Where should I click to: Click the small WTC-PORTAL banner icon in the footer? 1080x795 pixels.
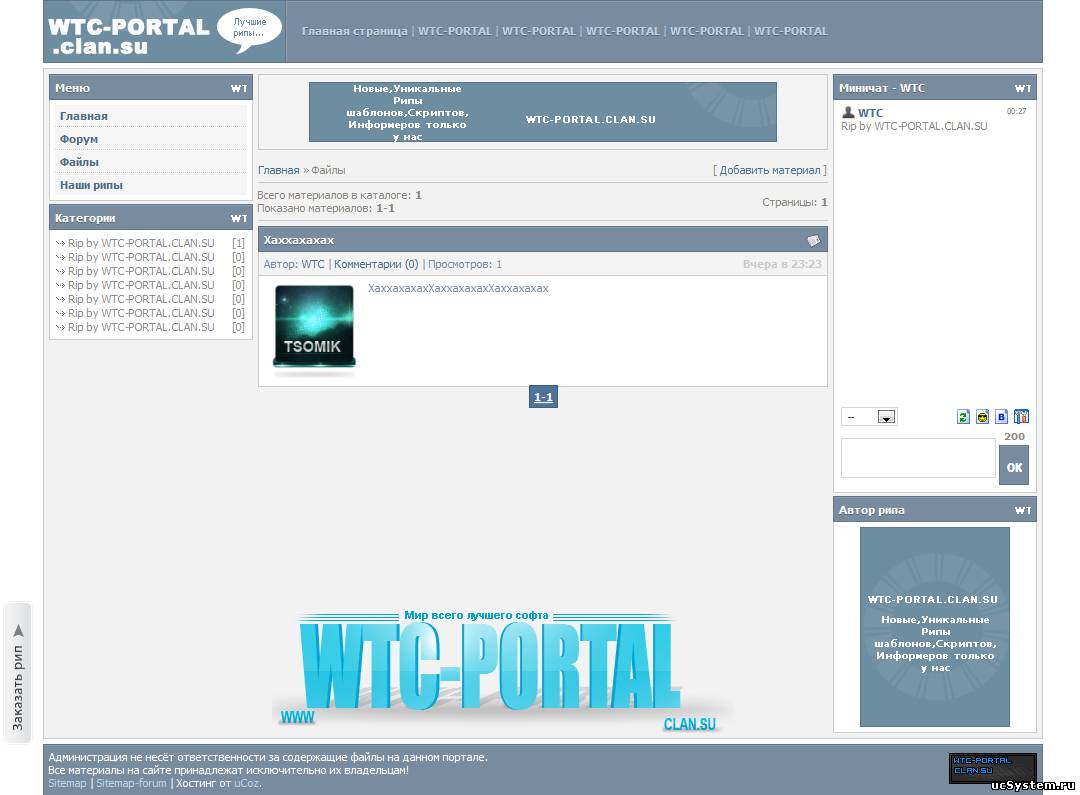click(992, 768)
